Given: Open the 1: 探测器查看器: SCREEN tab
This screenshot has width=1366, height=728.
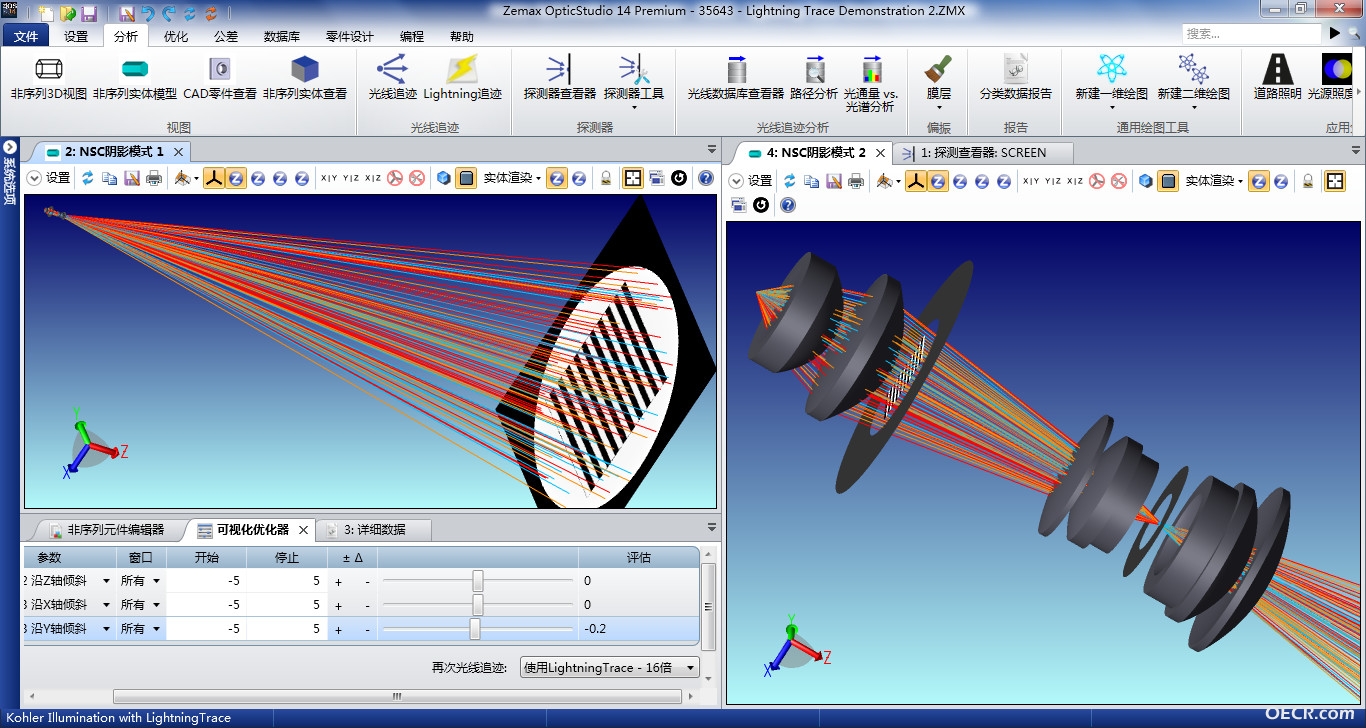Looking at the screenshot, I should coord(983,153).
